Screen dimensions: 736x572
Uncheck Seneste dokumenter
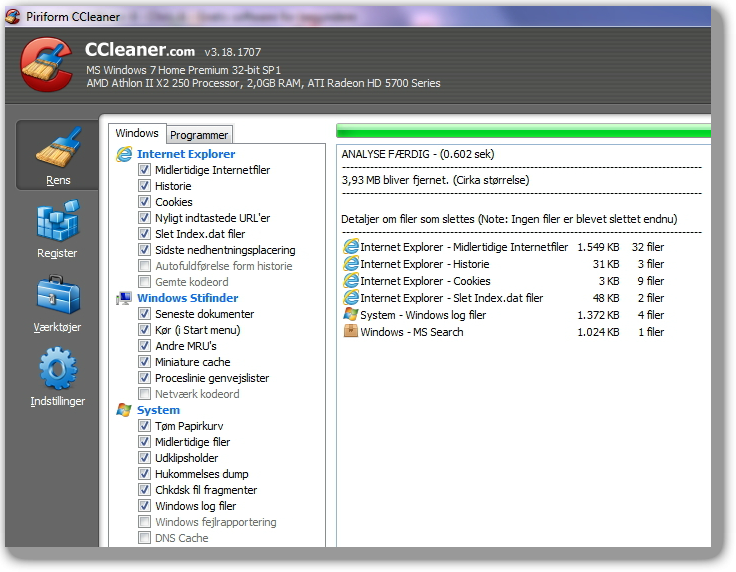click(x=144, y=313)
